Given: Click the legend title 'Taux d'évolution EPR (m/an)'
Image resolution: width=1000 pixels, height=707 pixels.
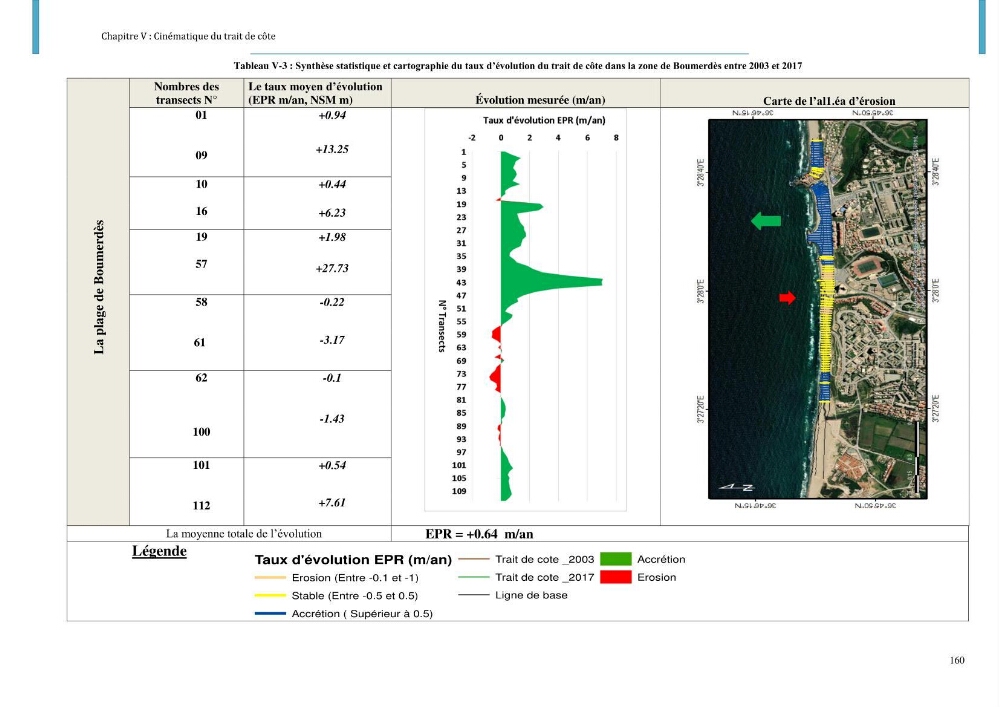Looking at the screenshot, I should (353, 560).
